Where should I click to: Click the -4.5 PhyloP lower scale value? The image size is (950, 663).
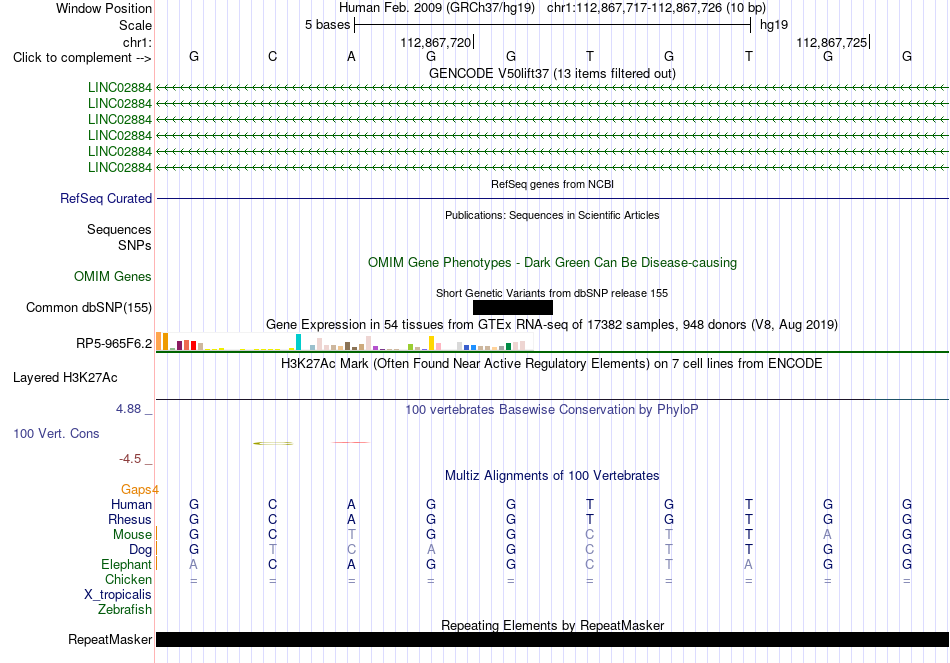130,459
